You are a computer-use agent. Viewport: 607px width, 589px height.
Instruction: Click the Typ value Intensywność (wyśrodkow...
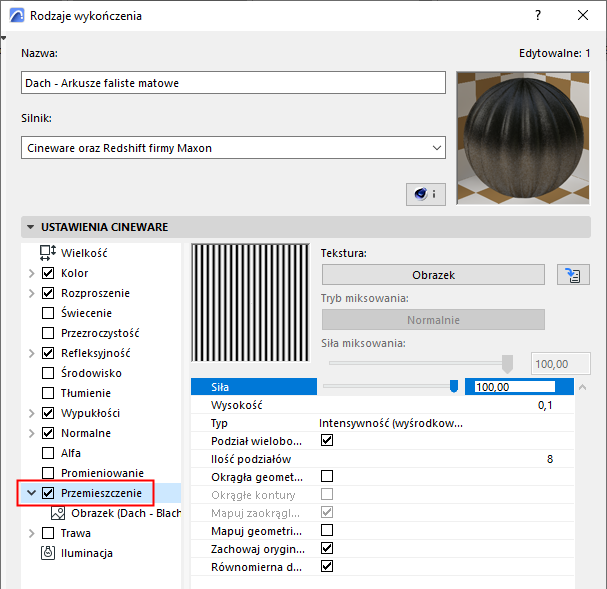coord(391,423)
